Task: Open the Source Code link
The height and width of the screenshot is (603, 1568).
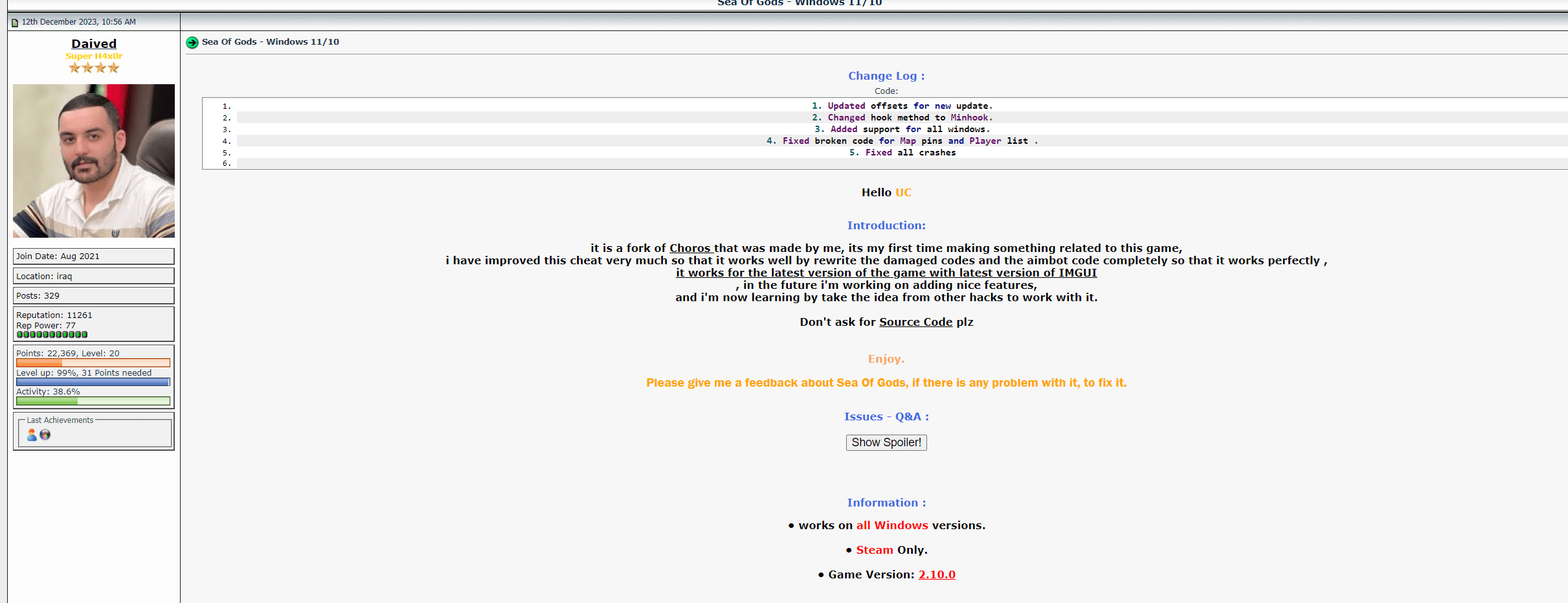Action: point(915,322)
